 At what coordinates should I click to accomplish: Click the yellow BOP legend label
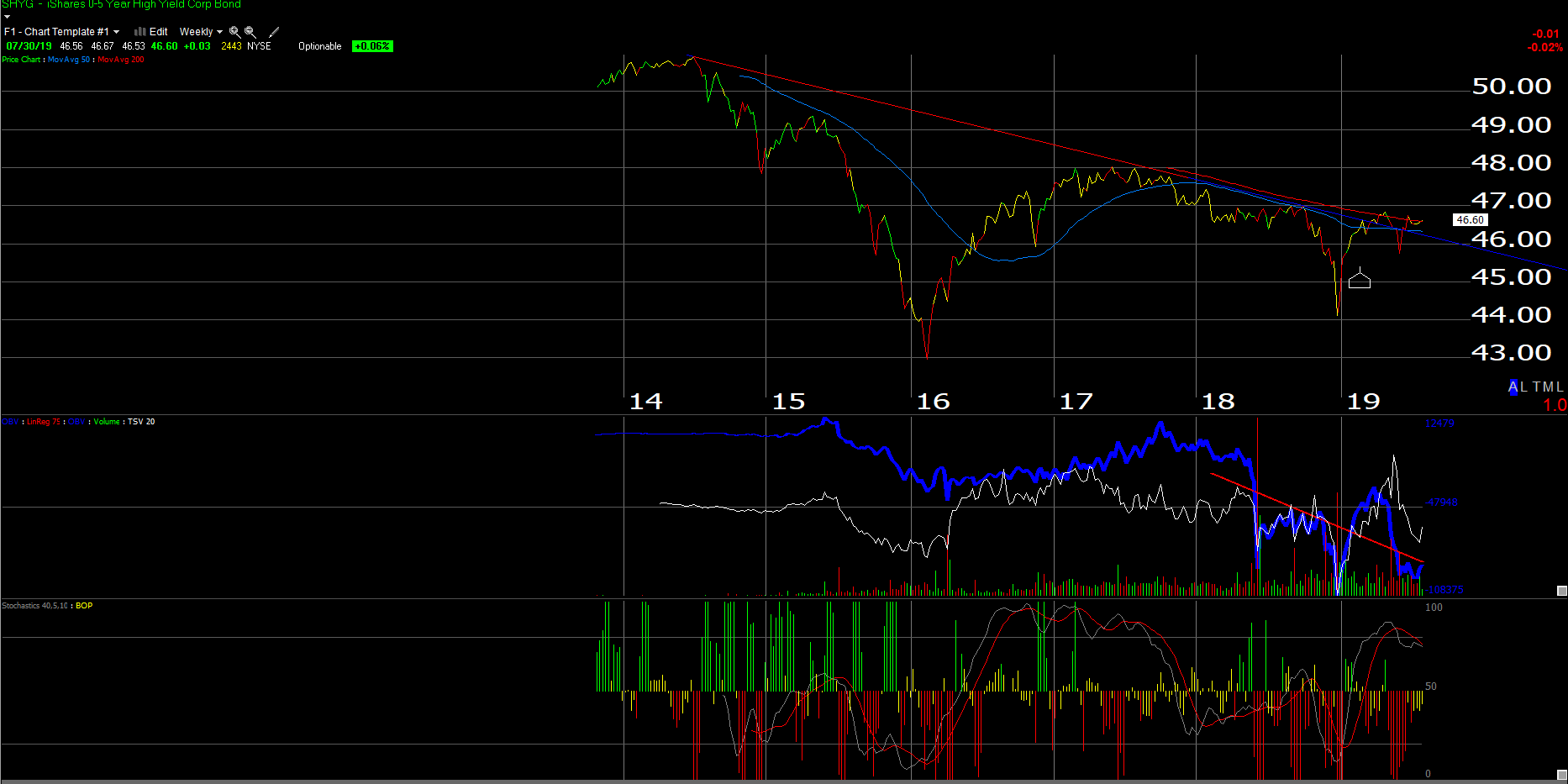point(84,606)
